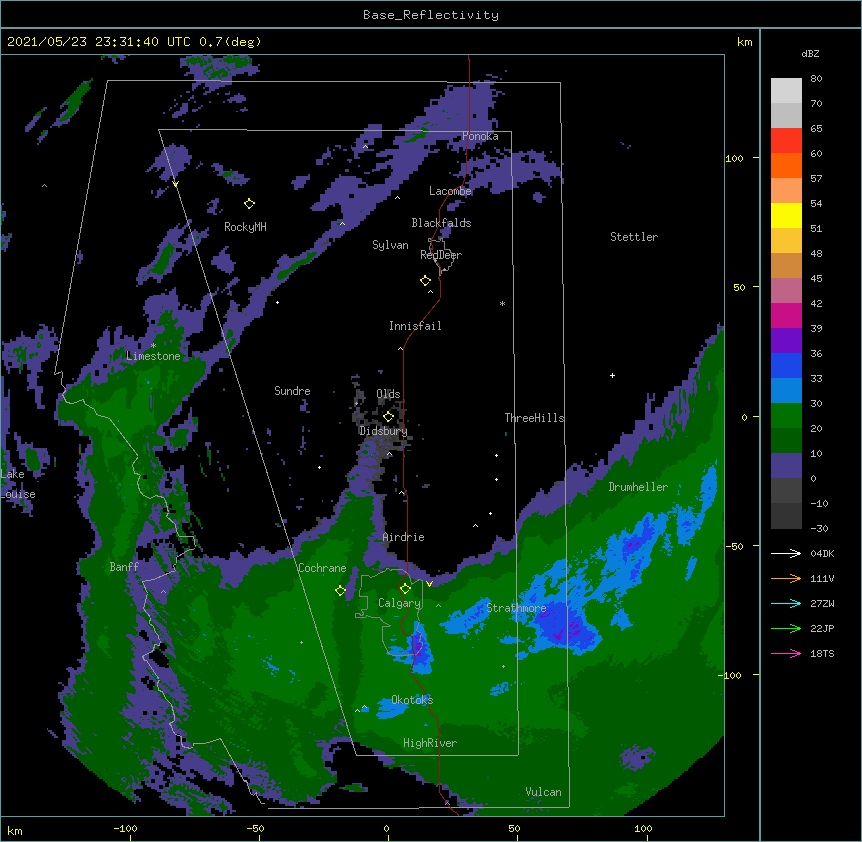The height and width of the screenshot is (842, 862).
Task: Click the purple 39 dBZ swatch
Action: [786, 341]
